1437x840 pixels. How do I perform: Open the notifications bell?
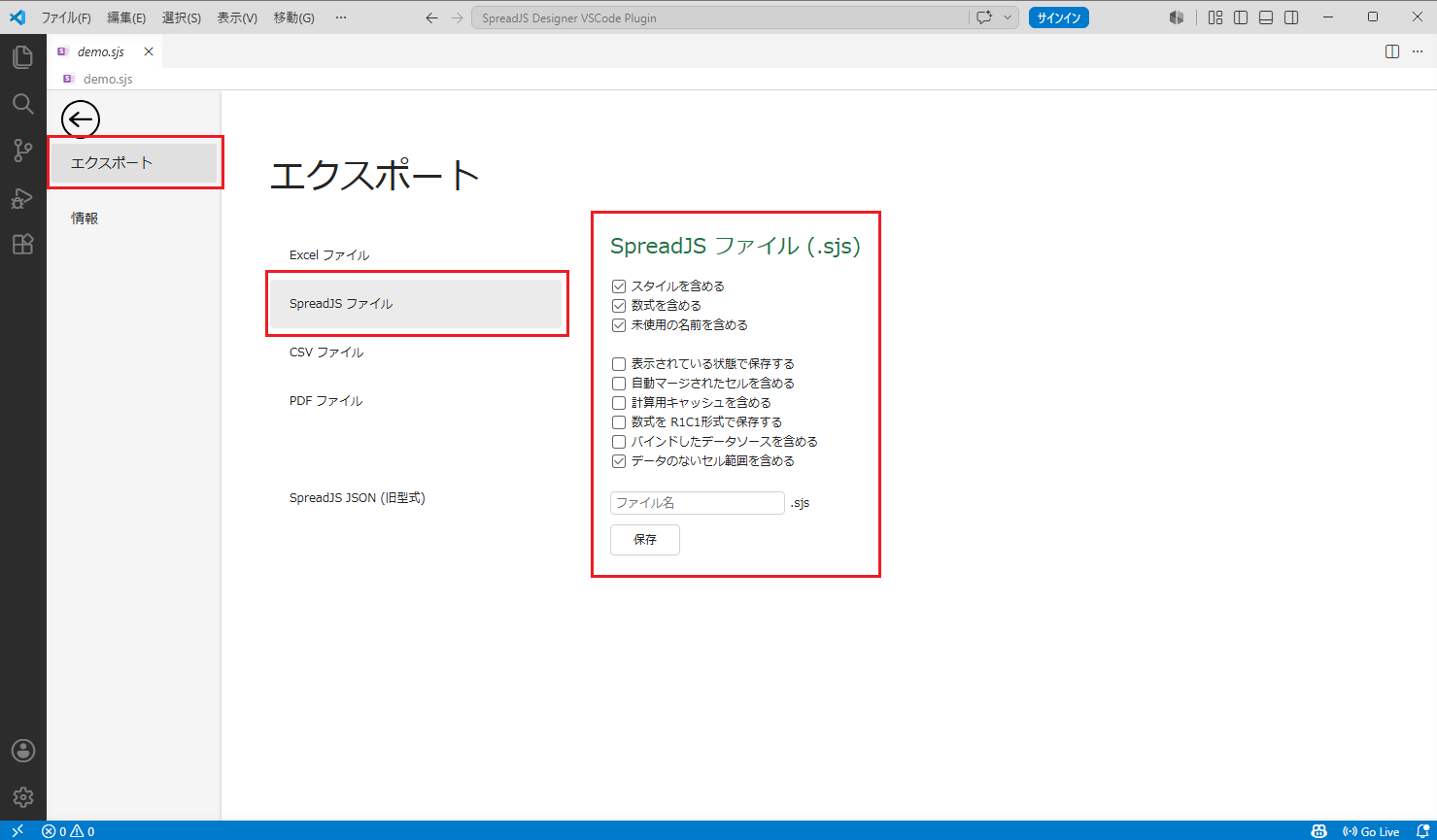pyautogui.click(x=1422, y=831)
